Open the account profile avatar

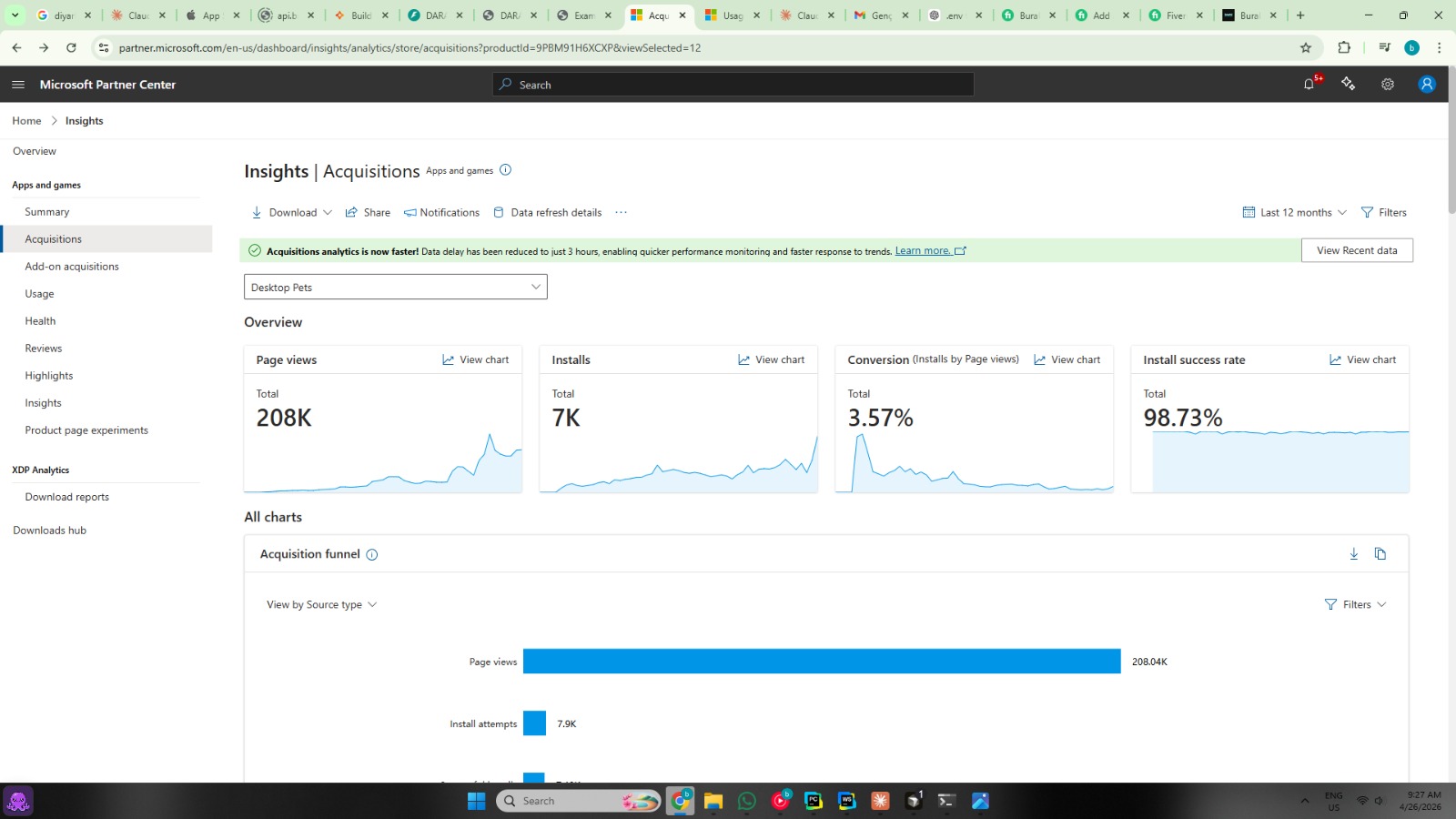pyautogui.click(x=1427, y=84)
